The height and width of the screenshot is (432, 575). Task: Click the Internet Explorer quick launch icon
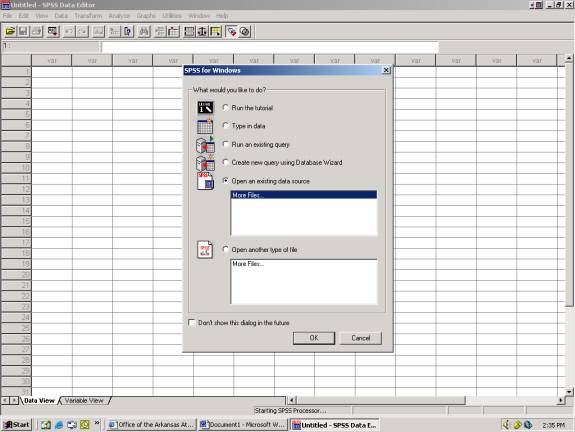point(59,425)
